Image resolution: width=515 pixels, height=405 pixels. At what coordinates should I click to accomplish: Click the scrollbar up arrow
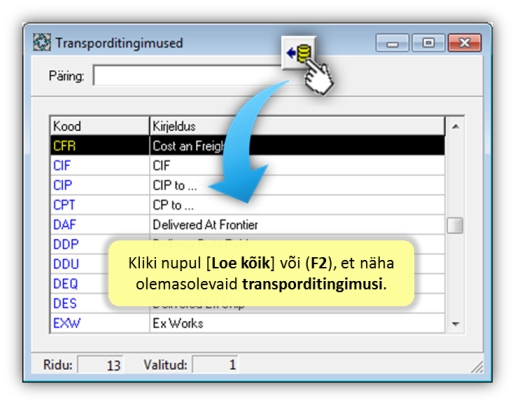455,126
